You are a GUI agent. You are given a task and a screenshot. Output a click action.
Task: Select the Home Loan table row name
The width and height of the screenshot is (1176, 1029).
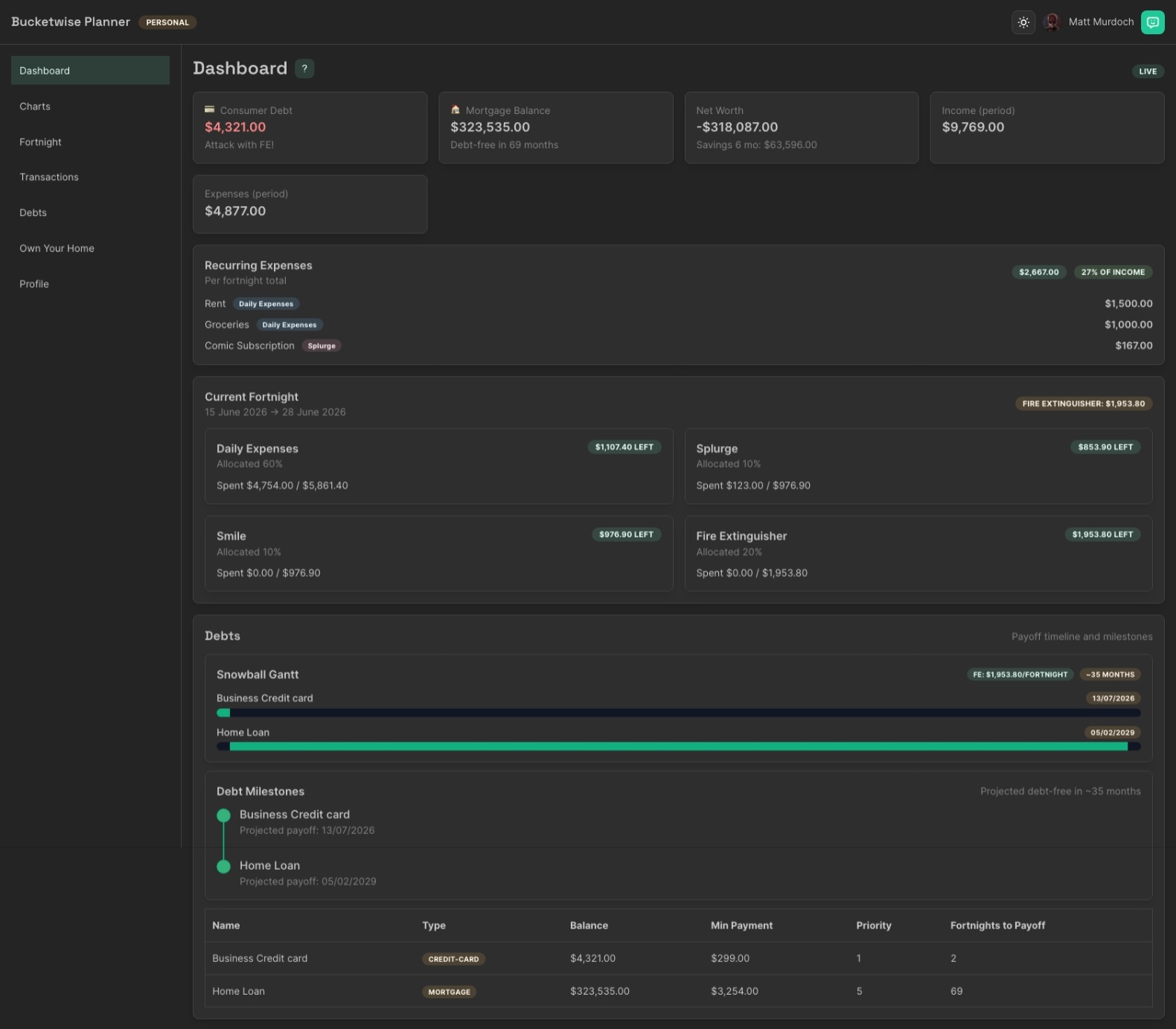(x=238, y=991)
